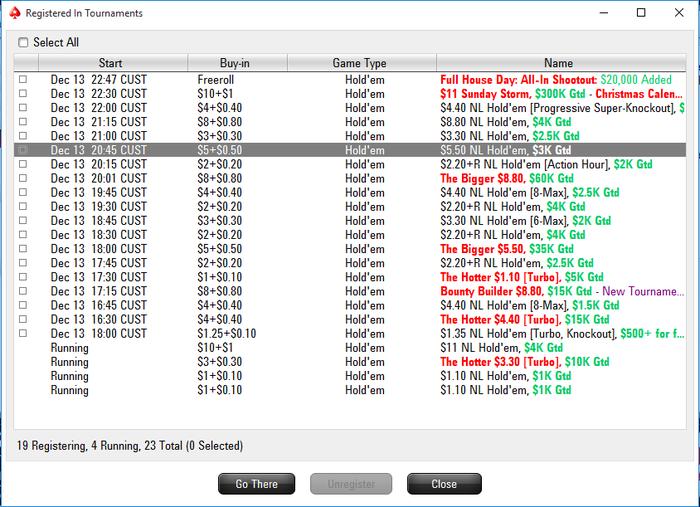The image size is (700, 507).
Task: Click 'Dec 13 22:47 CUST' start time
Action: point(99,80)
